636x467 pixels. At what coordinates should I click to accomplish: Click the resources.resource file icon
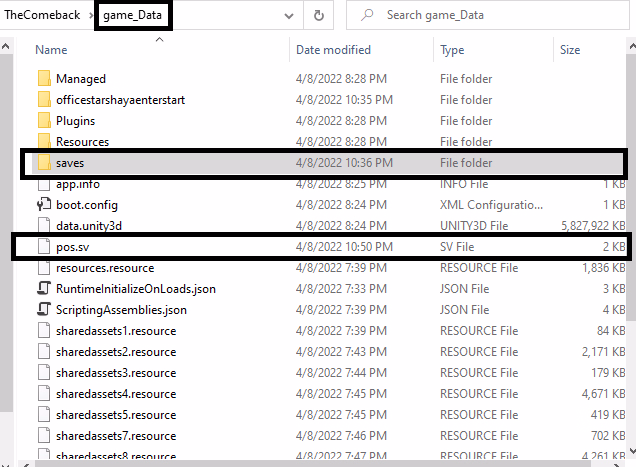tap(44, 268)
